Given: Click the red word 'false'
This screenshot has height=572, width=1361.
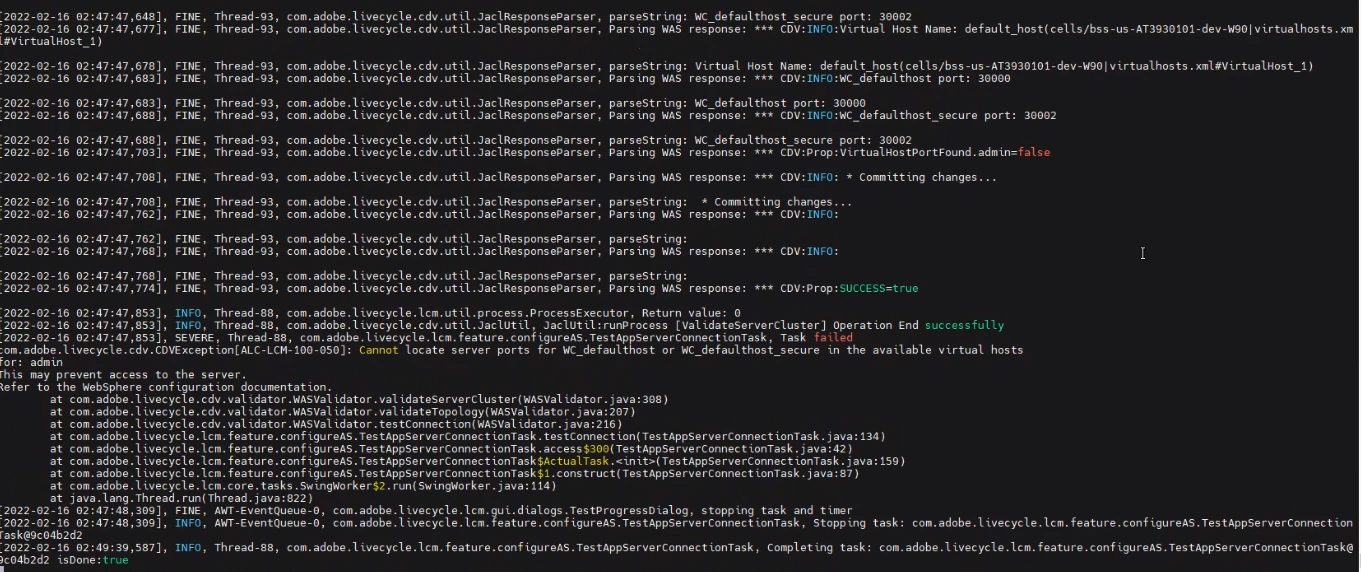Looking at the screenshot, I should 1034,152.
